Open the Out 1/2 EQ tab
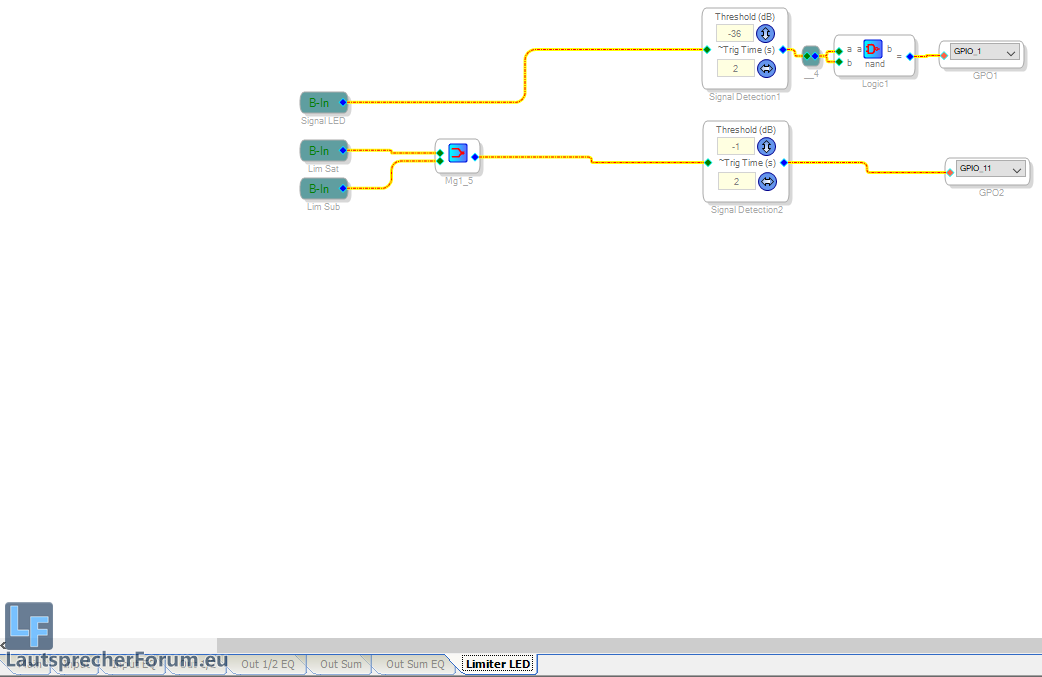This screenshot has width=1042, height=677. coord(268,664)
